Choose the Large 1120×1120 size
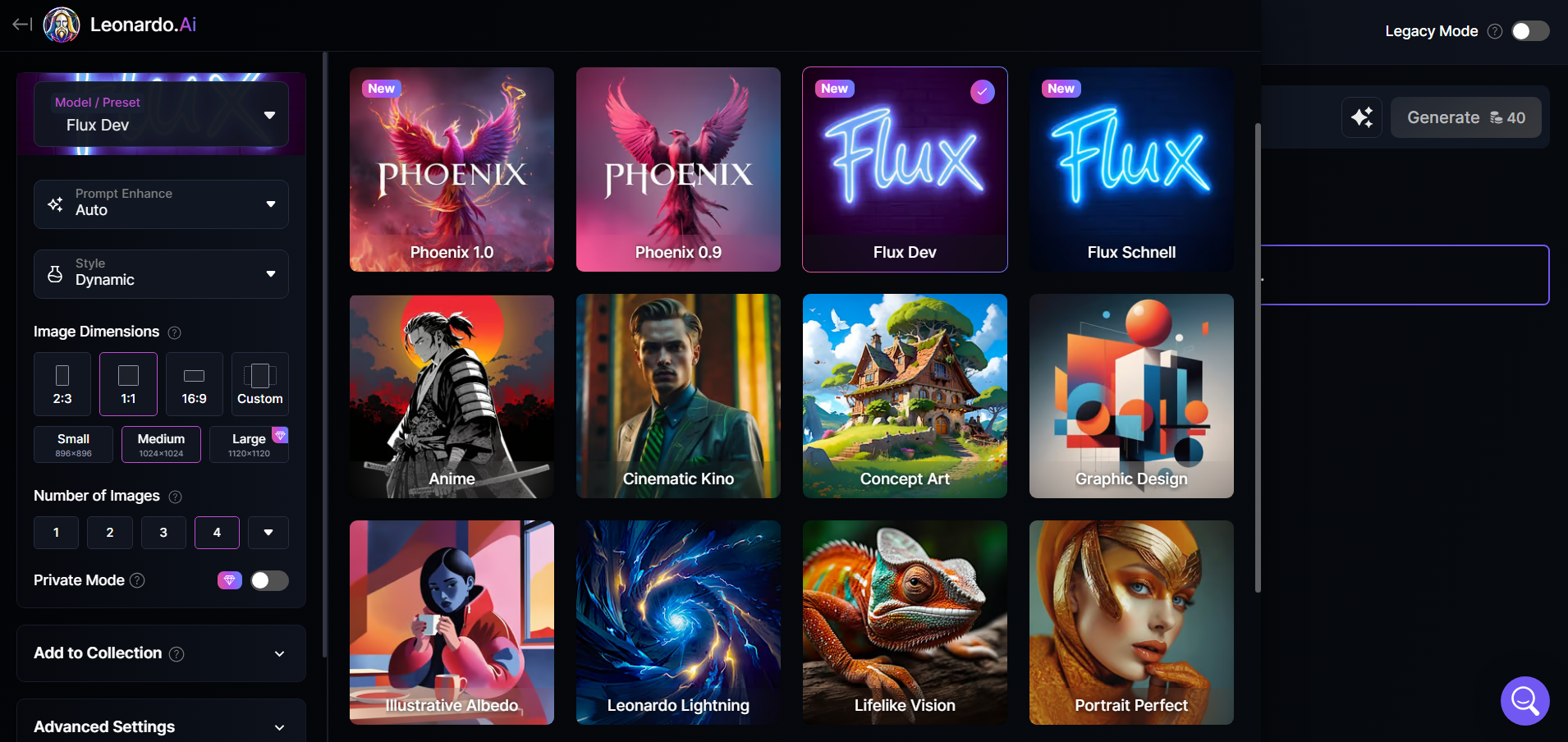Screen dimensions: 1568x742 point(249,445)
